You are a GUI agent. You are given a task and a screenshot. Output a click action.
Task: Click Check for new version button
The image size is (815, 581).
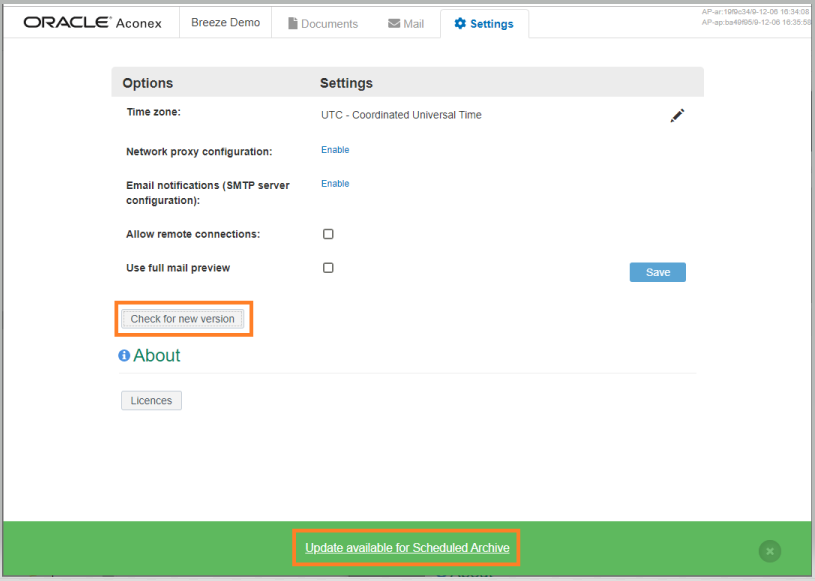[x=182, y=319]
